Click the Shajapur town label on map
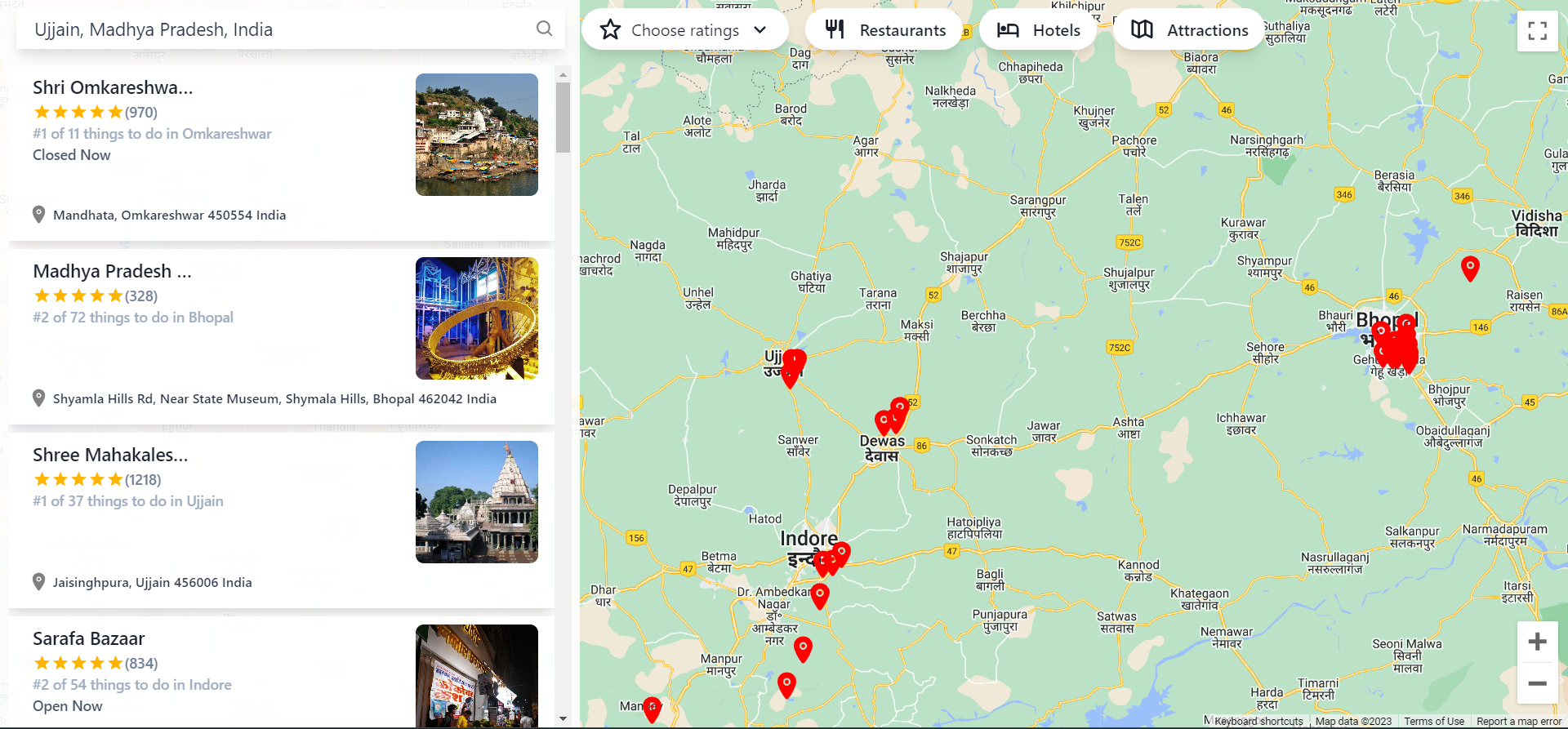The width and height of the screenshot is (1568, 729). [964, 262]
